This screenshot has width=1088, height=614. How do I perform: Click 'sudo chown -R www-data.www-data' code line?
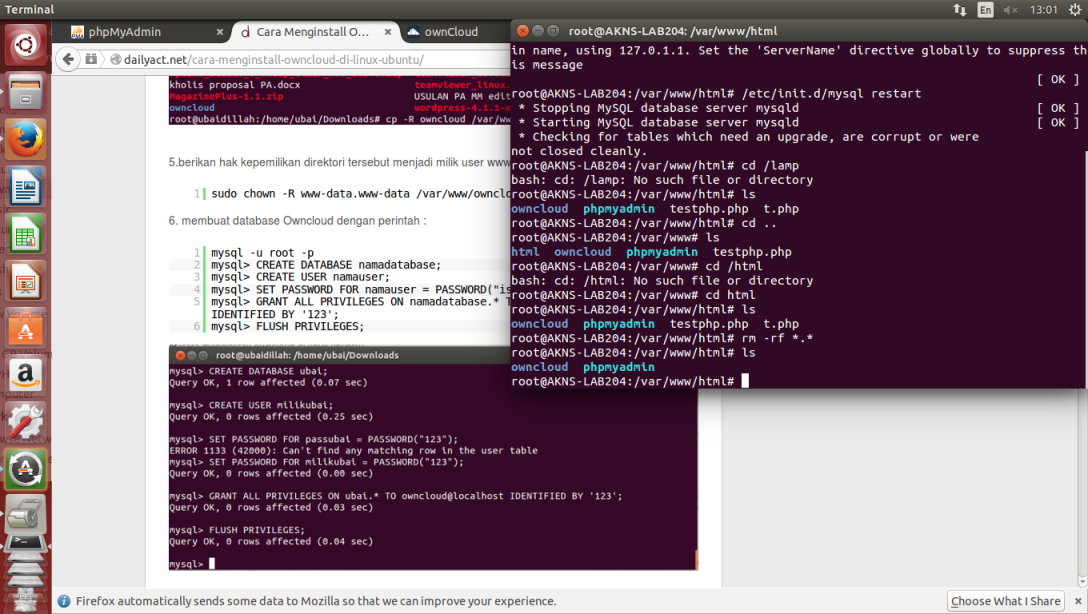pos(361,194)
